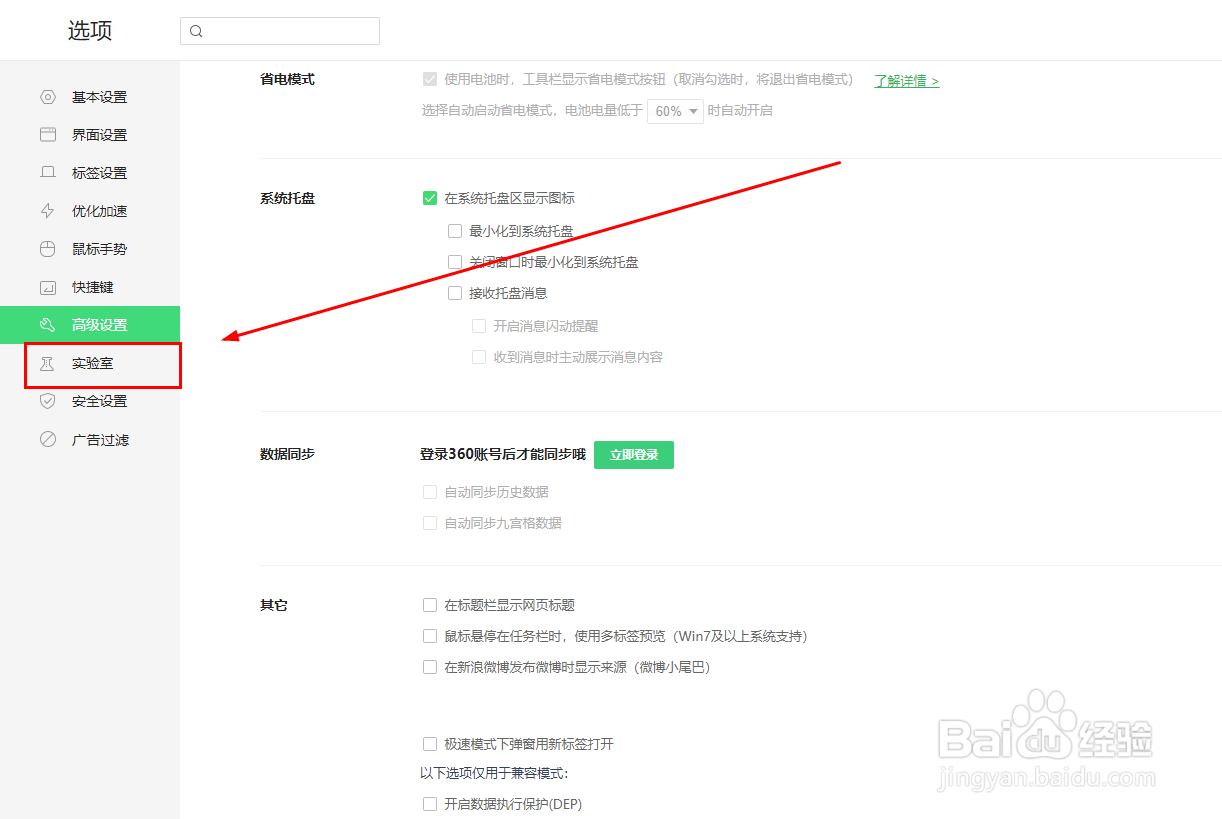The image size is (1222, 819).
Task: Toggle 使用电池时 power saving checkbox
Action: coord(430,79)
